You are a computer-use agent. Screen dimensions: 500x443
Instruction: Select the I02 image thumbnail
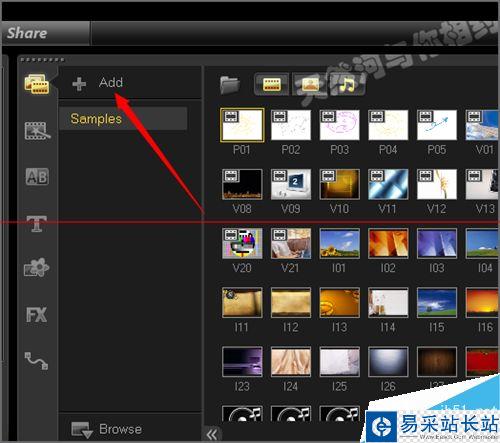(x=388, y=243)
